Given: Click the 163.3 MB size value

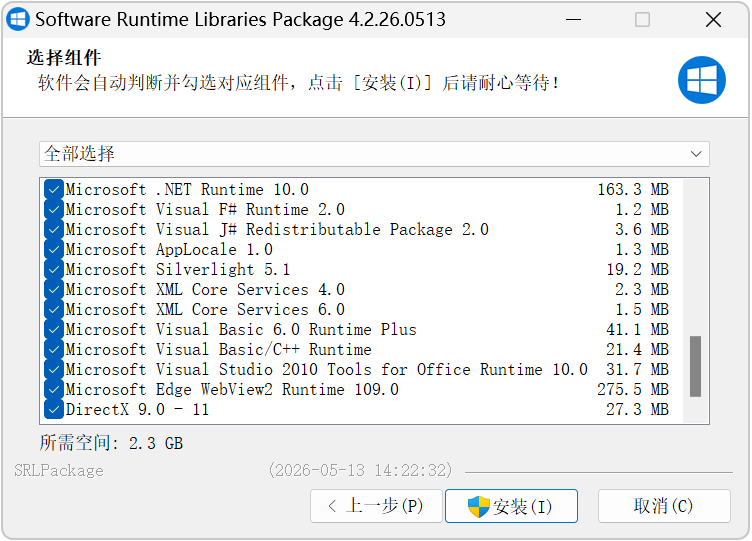Looking at the screenshot, I should pyautogui.click(x=633, y=189).
